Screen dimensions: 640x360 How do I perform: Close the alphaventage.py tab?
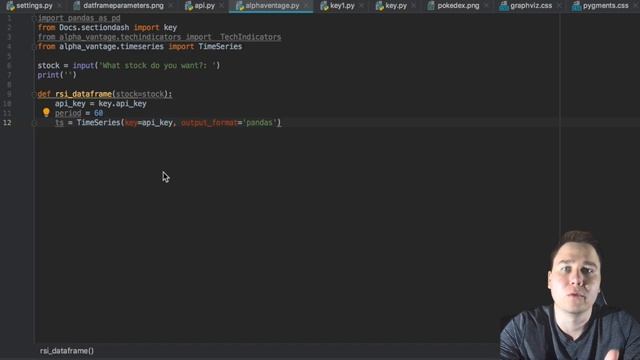[x=306, y=6]
